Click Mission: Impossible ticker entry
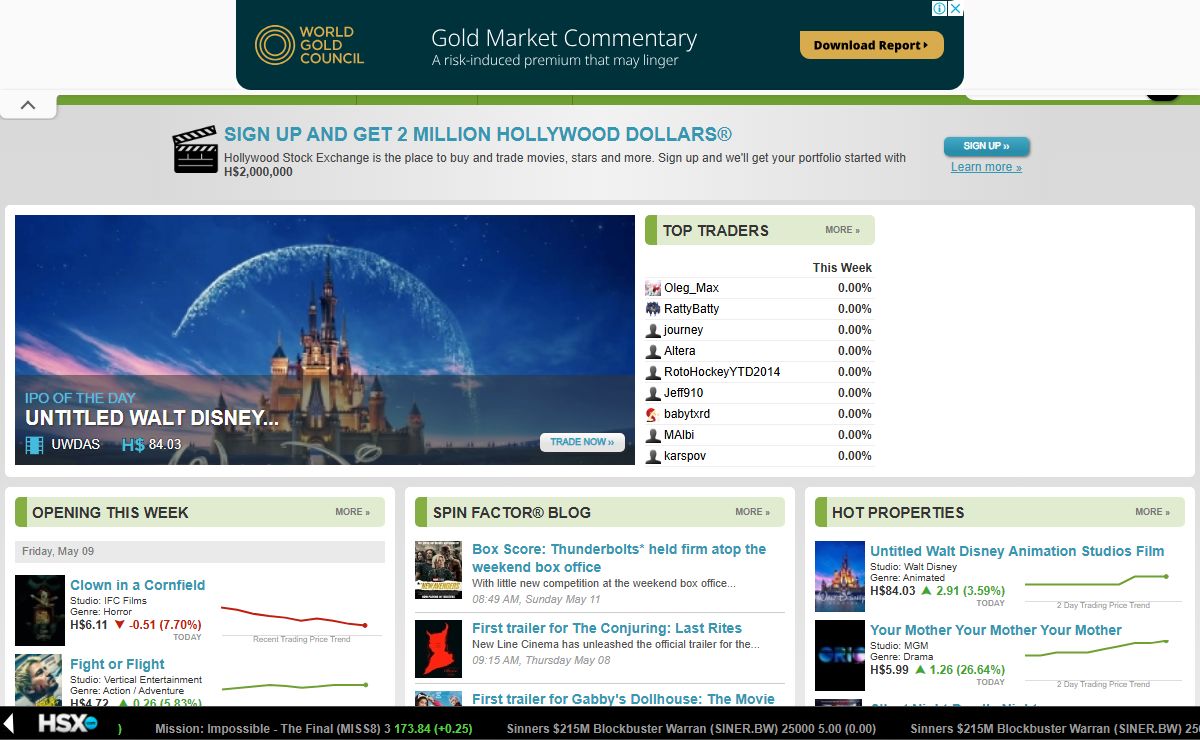This screenshot has width=1200, height=740. point(313,729)
